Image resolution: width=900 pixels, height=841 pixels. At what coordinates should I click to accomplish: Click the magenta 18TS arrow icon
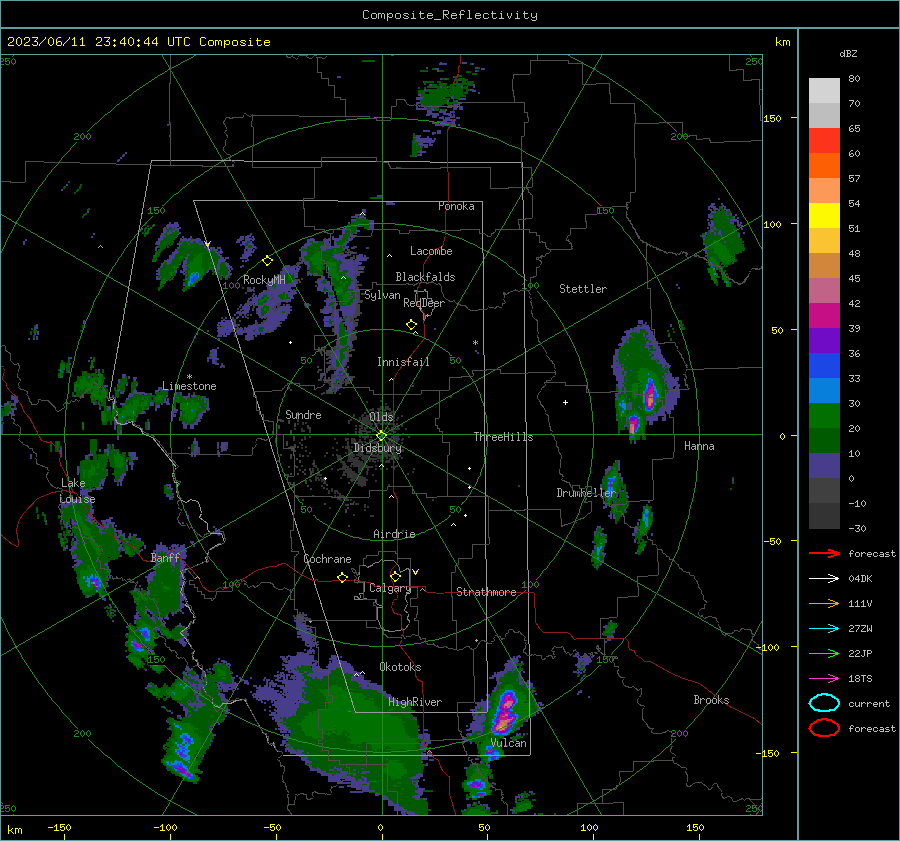coord(824,679)
